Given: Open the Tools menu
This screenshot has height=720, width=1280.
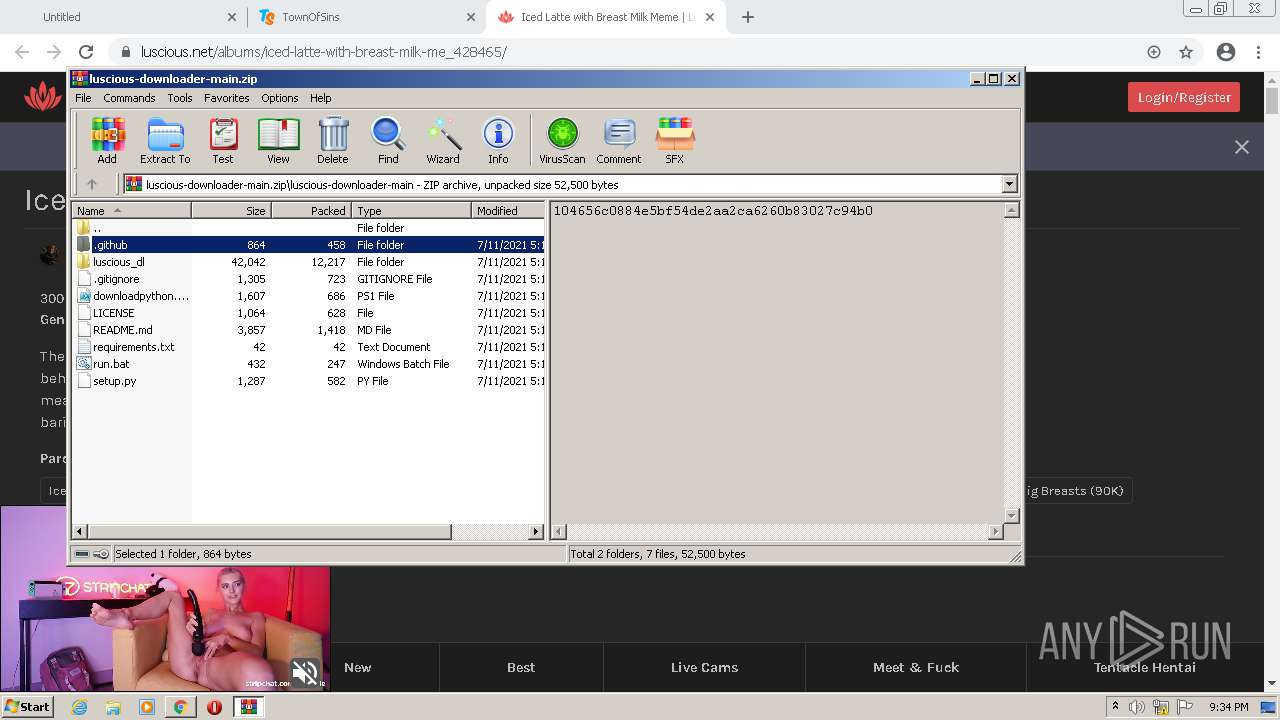Looking at the screenshot, I should click(180, 98).
